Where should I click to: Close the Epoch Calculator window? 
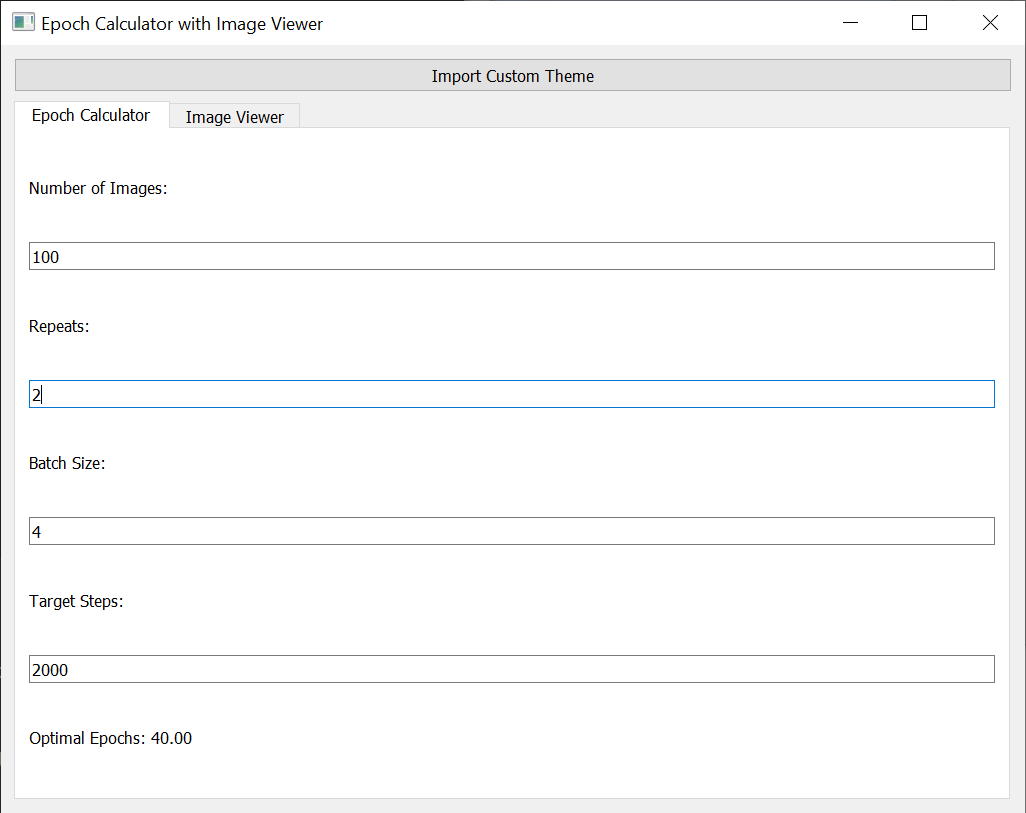tap(990, 22)
